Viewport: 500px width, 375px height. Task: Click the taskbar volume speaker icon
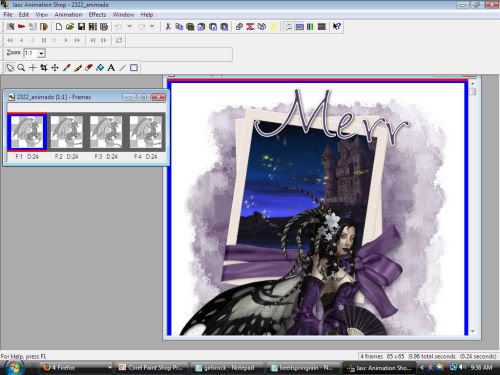[x=462, y=367]
